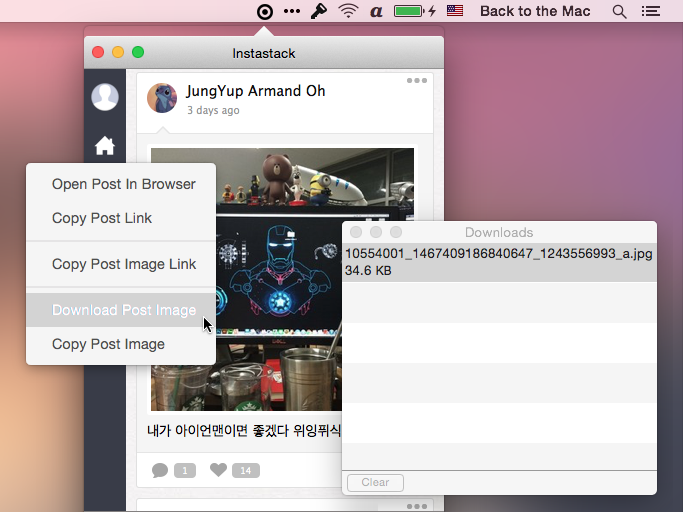Open the battery status menu
This screenshot has height=512, width=683.
[415, 11]
